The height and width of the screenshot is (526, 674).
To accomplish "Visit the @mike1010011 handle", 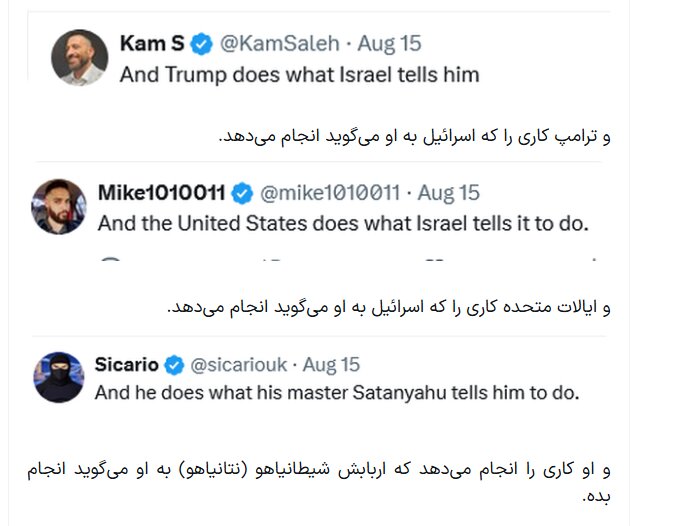I will (x=330, y=192).
